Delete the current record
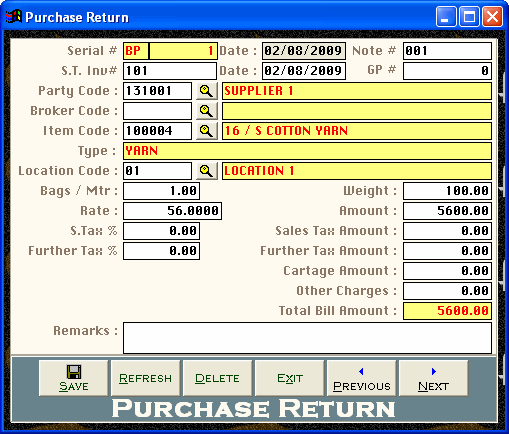The image size is (509, 434). coord(218,378)
